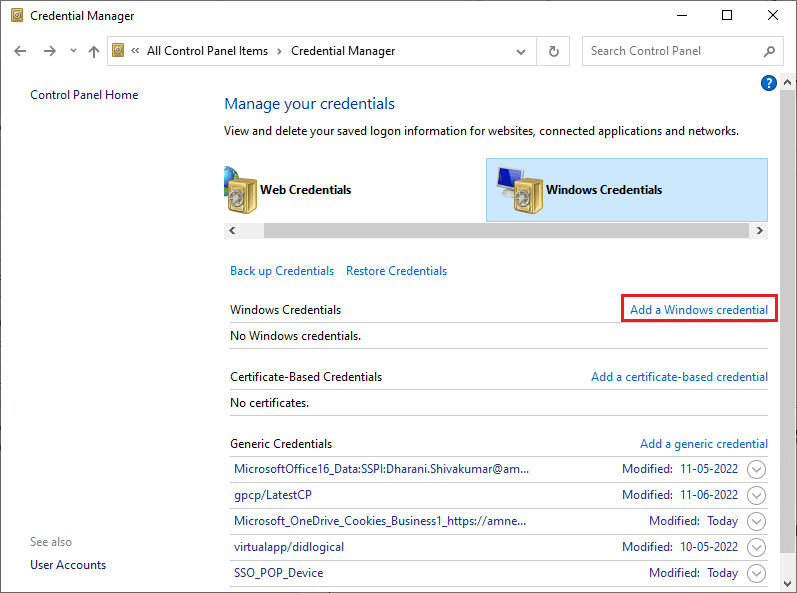Open gpcp/LatestCP credential entry
The width and height of the screenshot is (797, 593).
[x=272, y=495]
